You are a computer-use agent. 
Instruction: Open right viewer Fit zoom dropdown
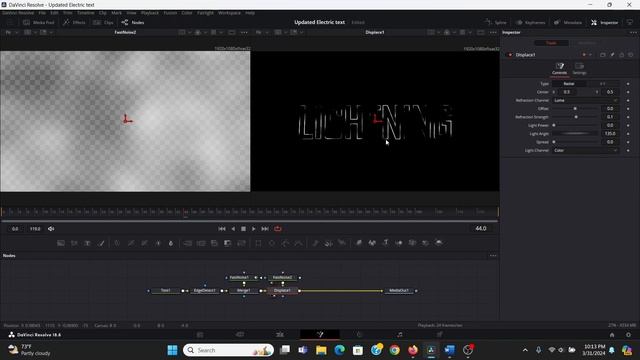261,32
